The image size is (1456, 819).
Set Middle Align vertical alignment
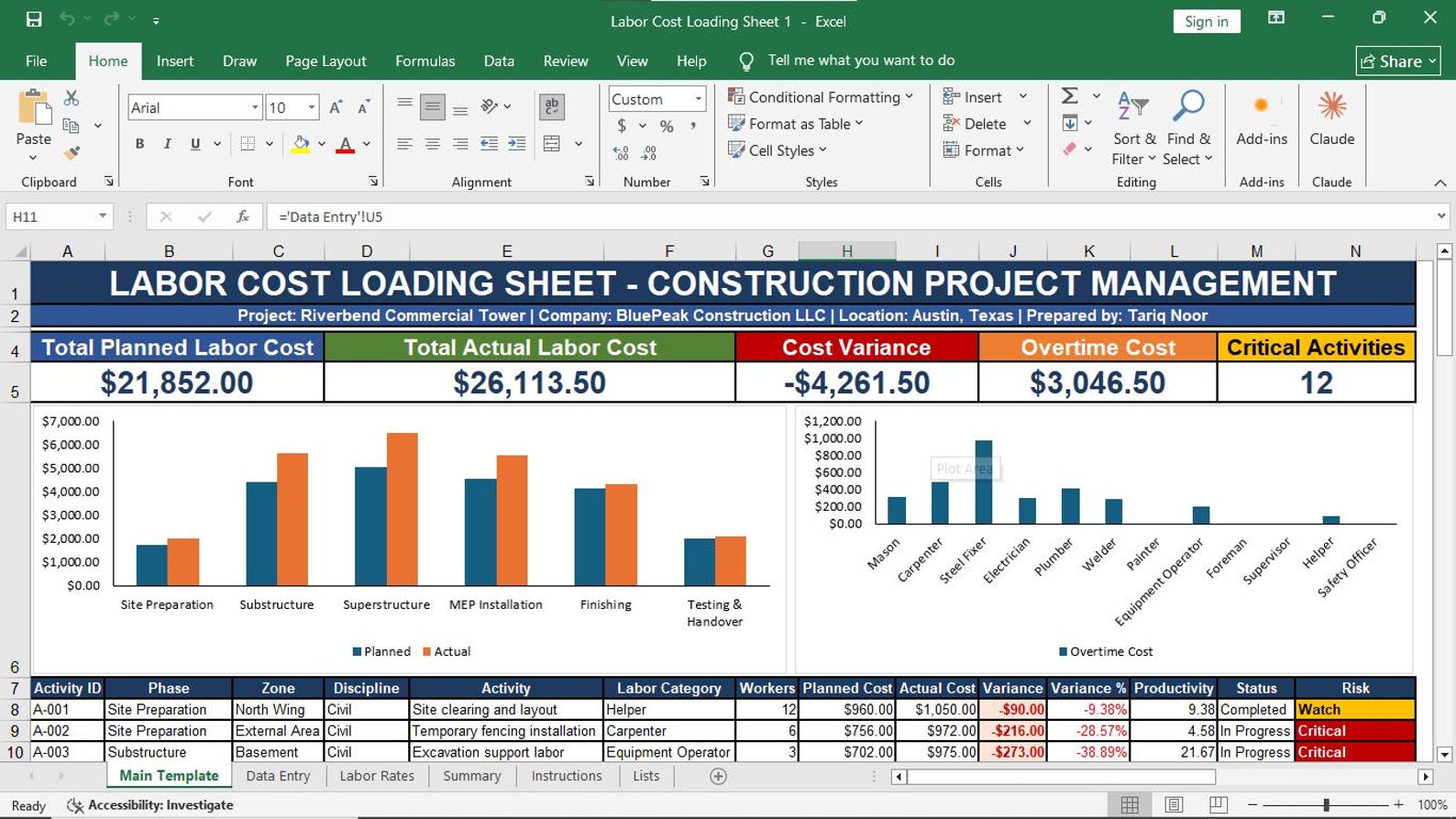(x=432, y=107)
